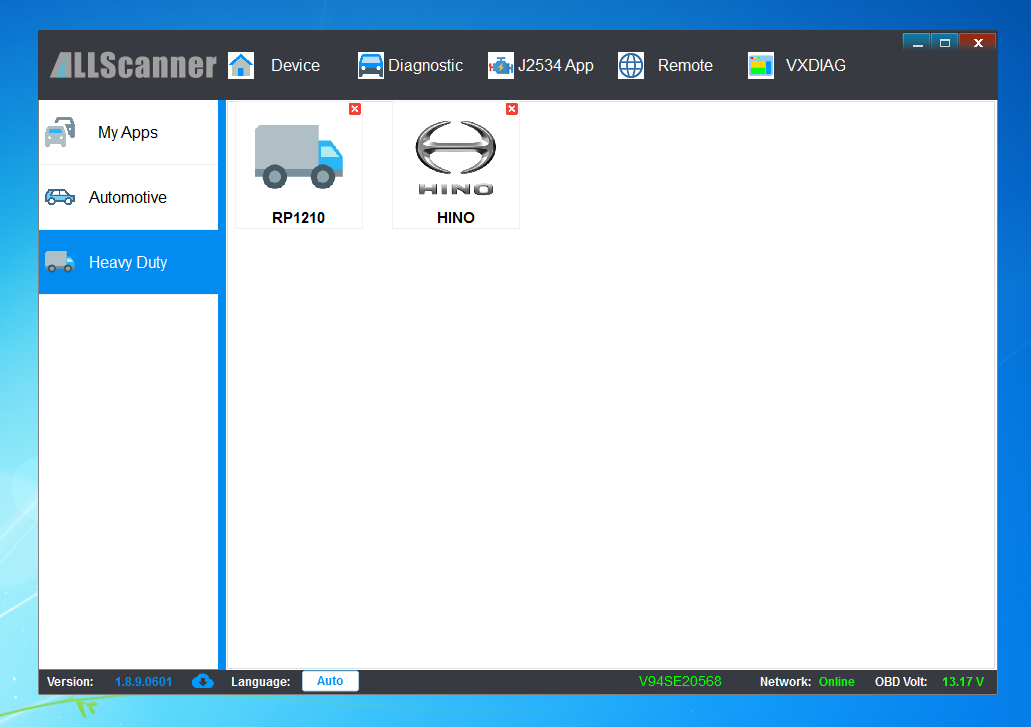Click the RP1210 app label
This screenshot has height=727, width=1031.
tap(299, 218)
